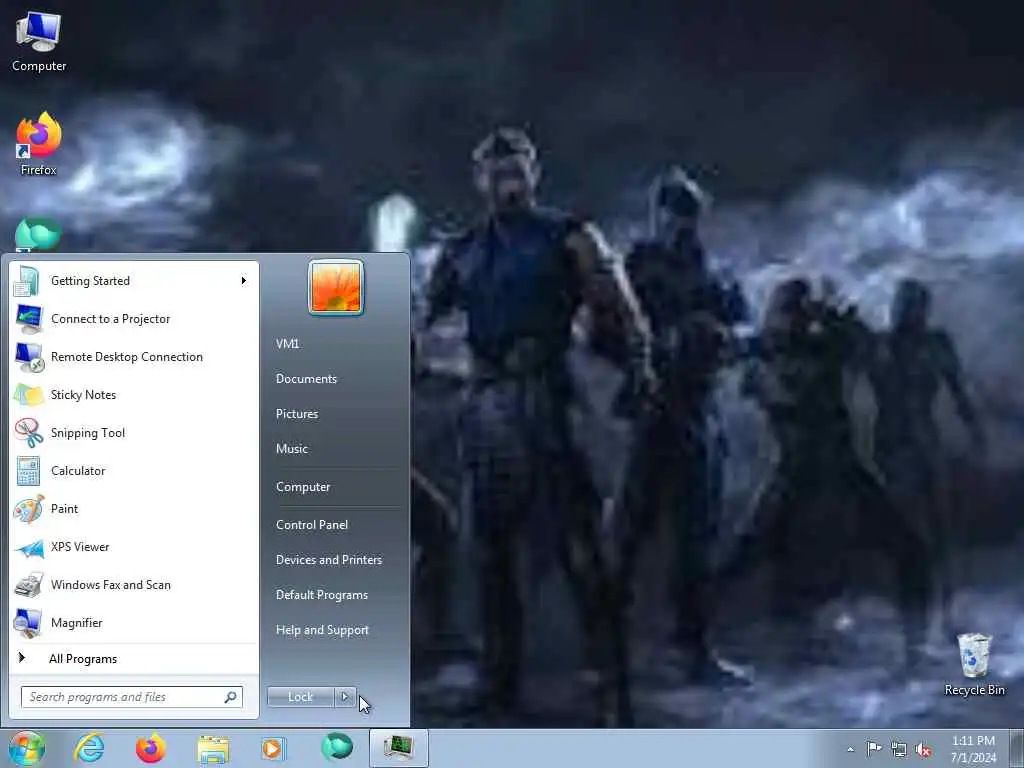Click the search magnifier icon
Viewport: 1024px width, 768px height.
pos(231,697)
